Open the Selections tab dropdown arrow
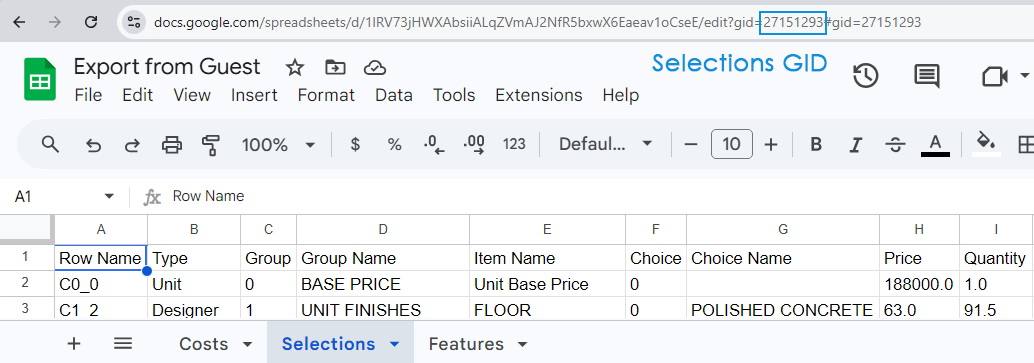 [395, 345]
